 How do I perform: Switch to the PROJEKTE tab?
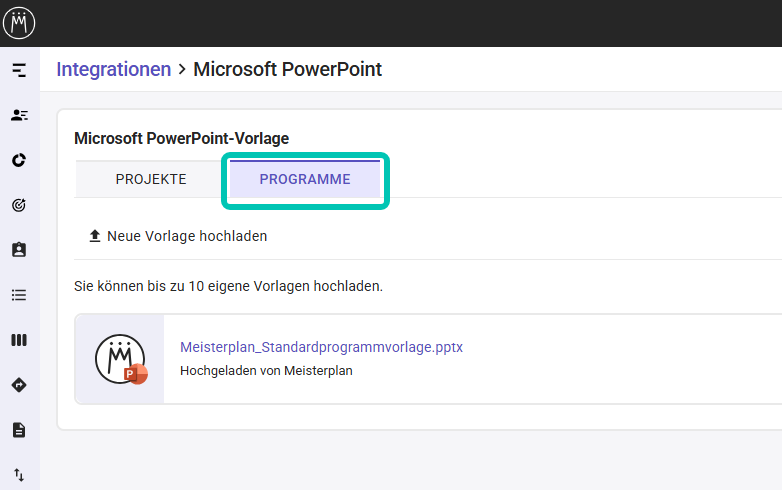[151, 179]
